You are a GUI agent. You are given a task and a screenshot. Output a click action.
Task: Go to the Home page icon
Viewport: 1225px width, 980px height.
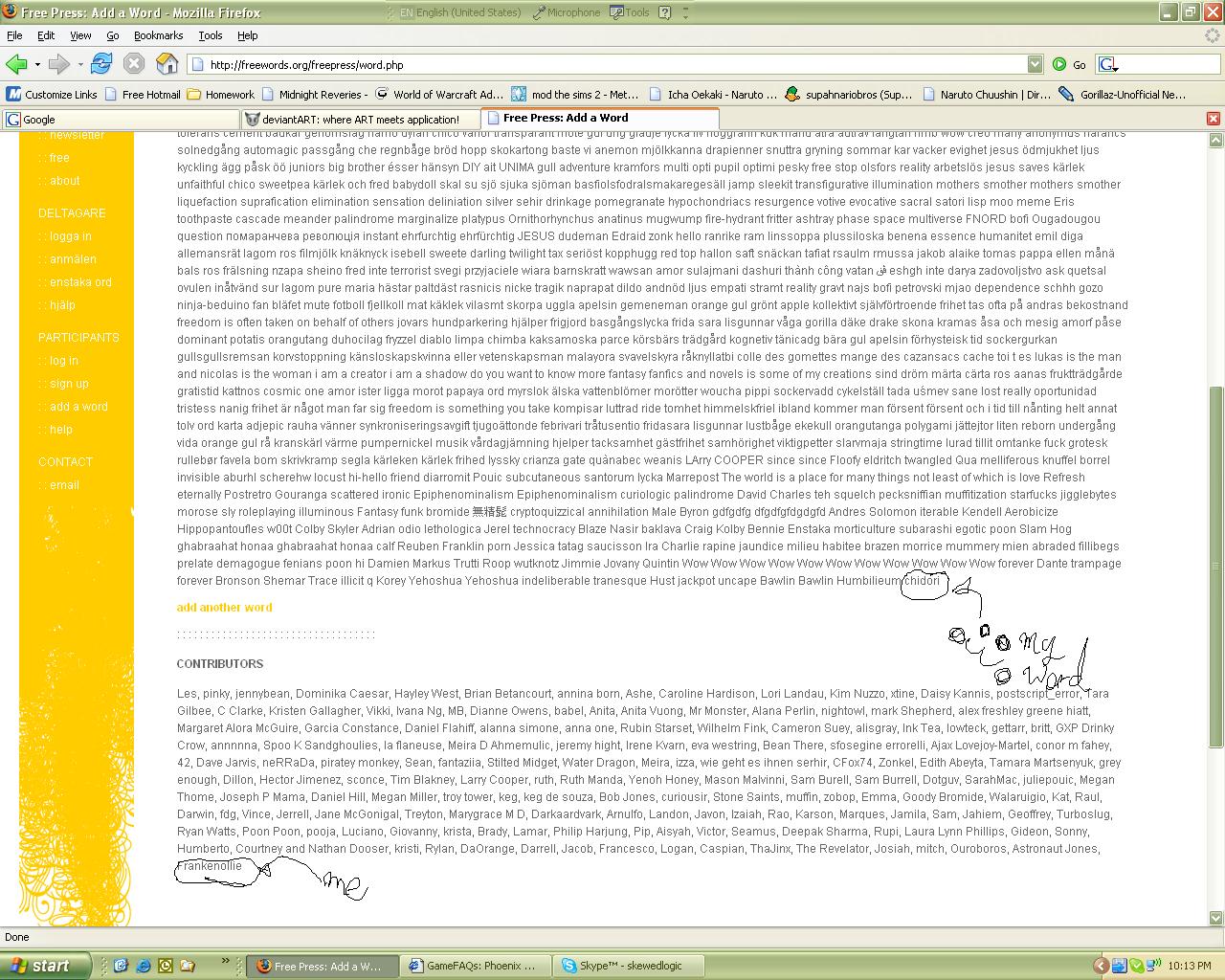pos(167,64)
